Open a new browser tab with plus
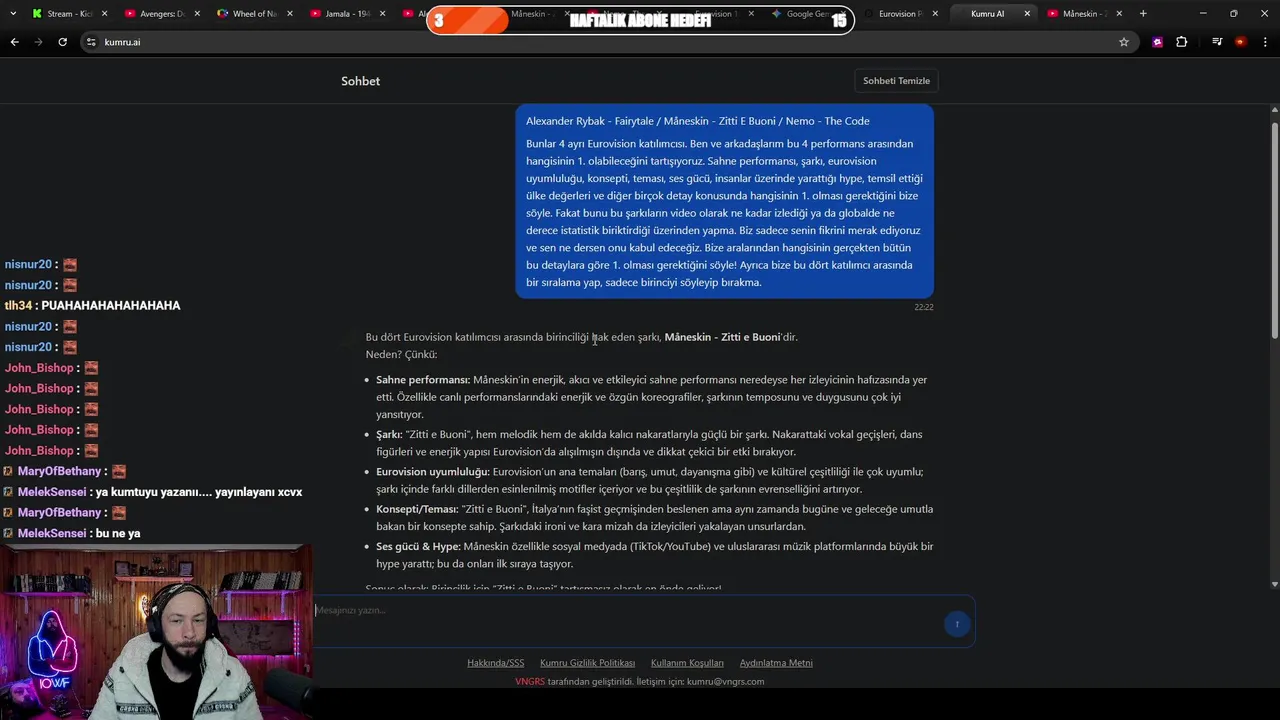Image resolution: width=1280 pixels, height=720 pixels. coord(1143,14)
